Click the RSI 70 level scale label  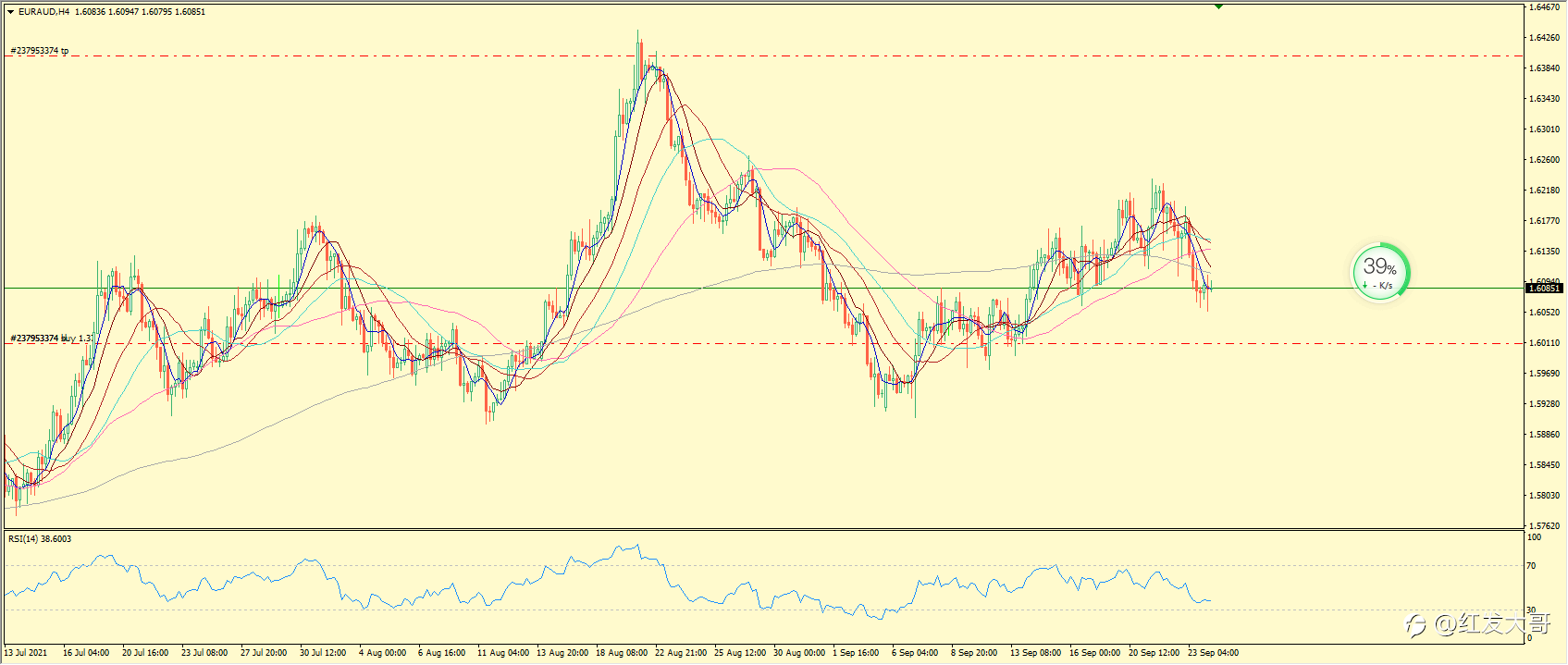tap(1532, 565)
